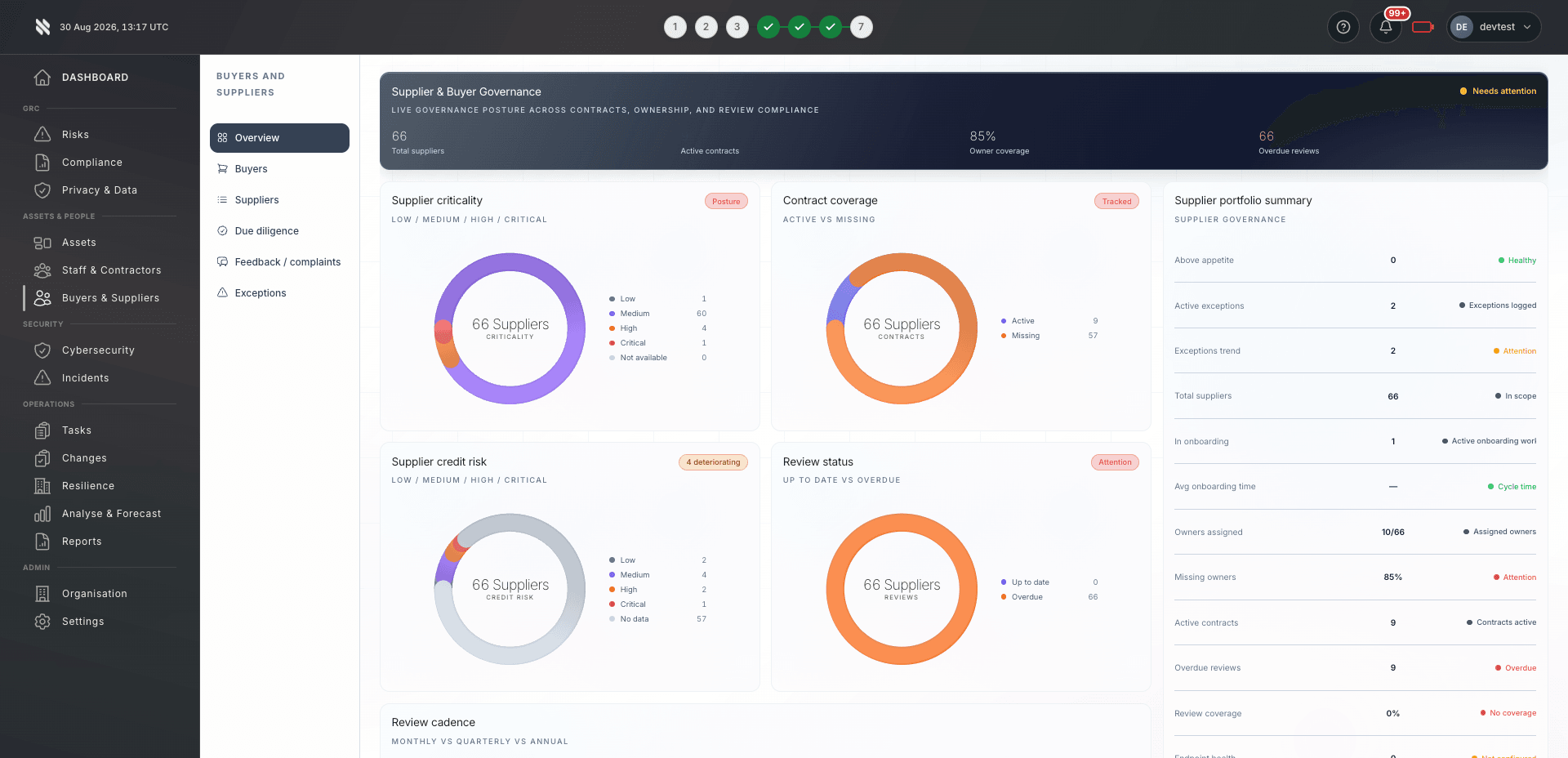Click the Settings gear icon in sidebar
This screenshot has height=758, width=1568.
click(x=42, y=622)
